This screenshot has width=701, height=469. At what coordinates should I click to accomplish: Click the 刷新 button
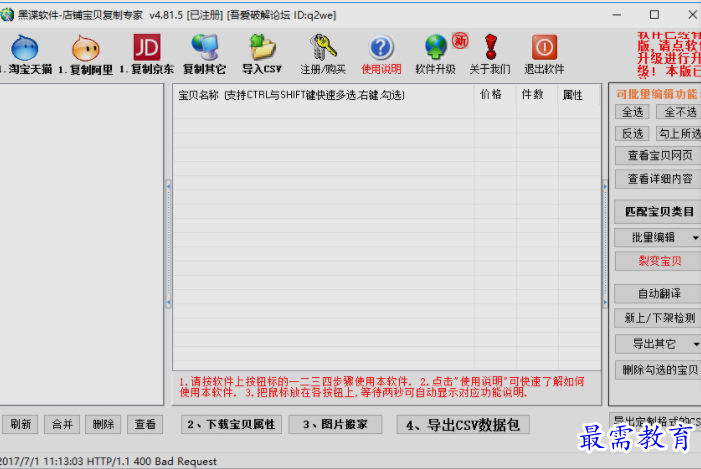(x=21, y=424)
